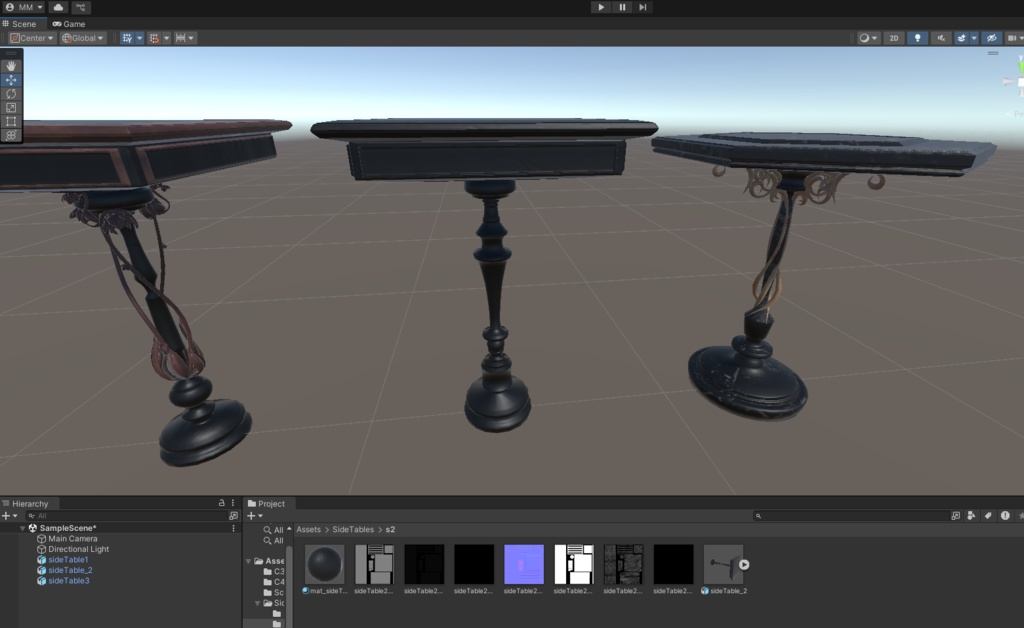Open Hierarchy create object plus menu
The image size is (1024, 628).
click(9, 516)
